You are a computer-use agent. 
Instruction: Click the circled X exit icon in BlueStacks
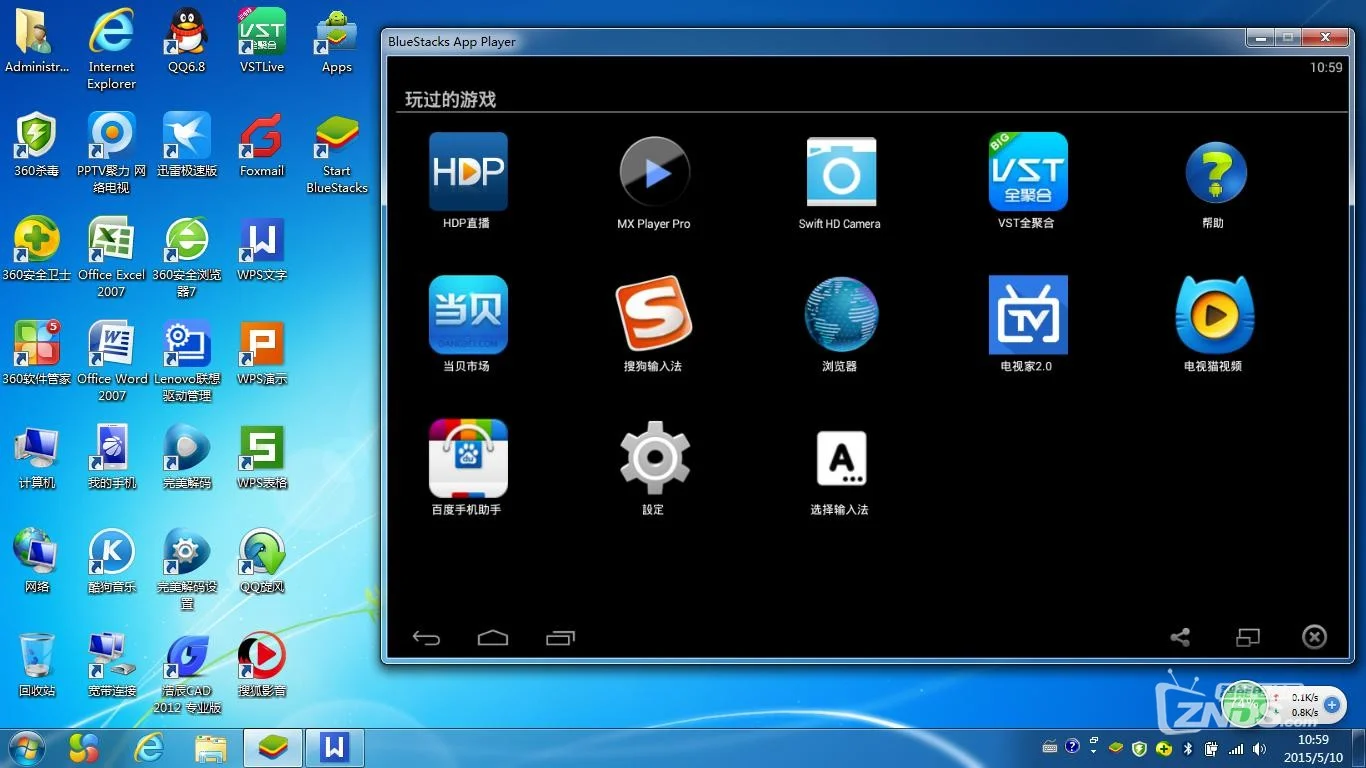1314,637
